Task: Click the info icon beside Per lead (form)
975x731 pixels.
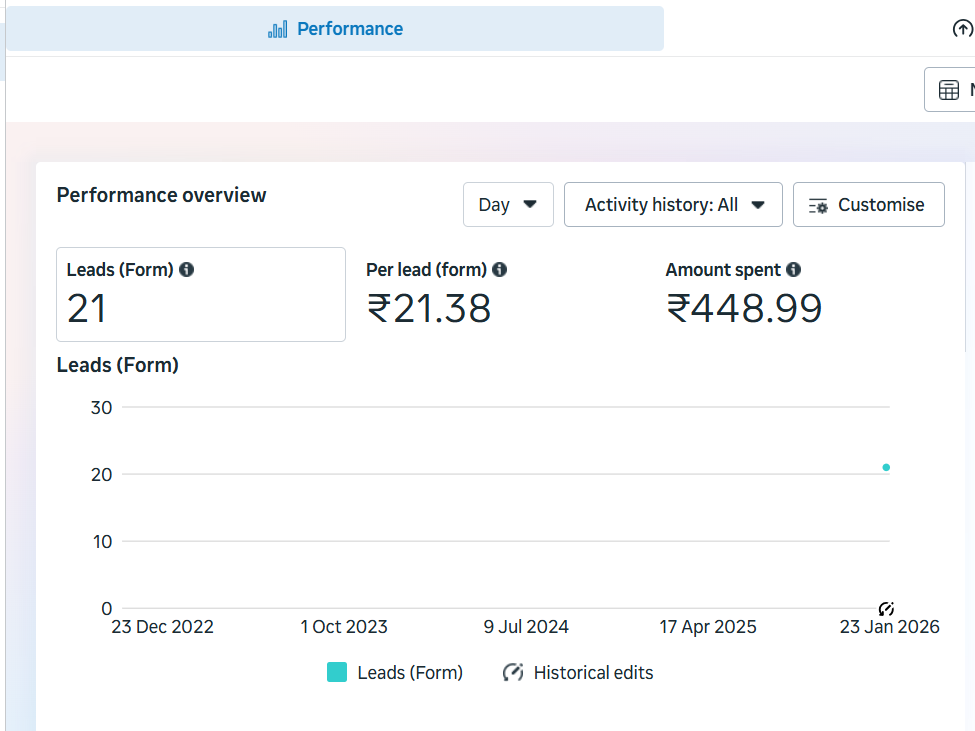Action: [500, 270]
